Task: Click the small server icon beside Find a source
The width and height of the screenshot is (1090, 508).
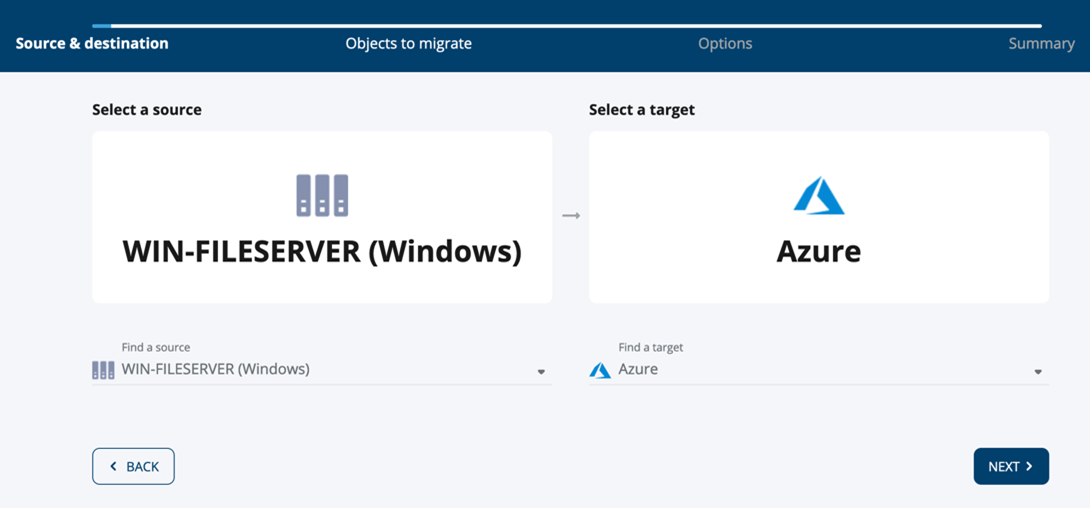Action: 103,370
